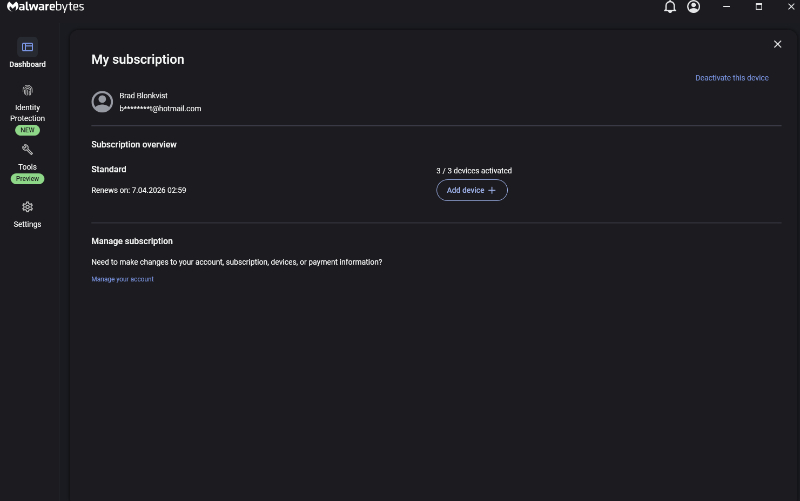Screen dimensions: 800x501
Task: Click the masked hotmail.com email address
Action: (160, 109)
